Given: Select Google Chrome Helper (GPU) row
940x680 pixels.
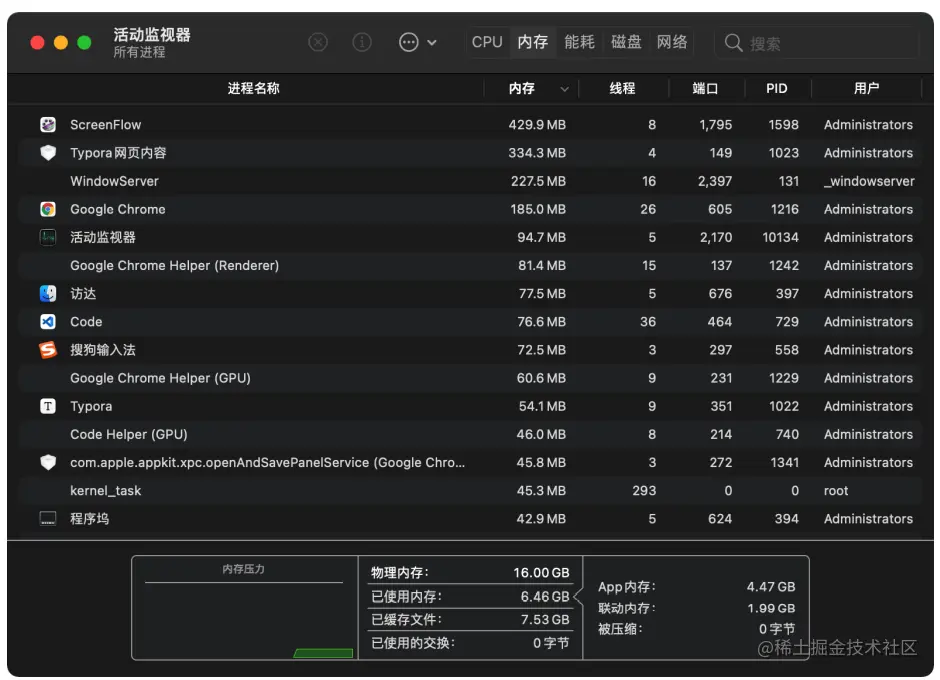Looking at the screenshot, I should pos(470,378).
